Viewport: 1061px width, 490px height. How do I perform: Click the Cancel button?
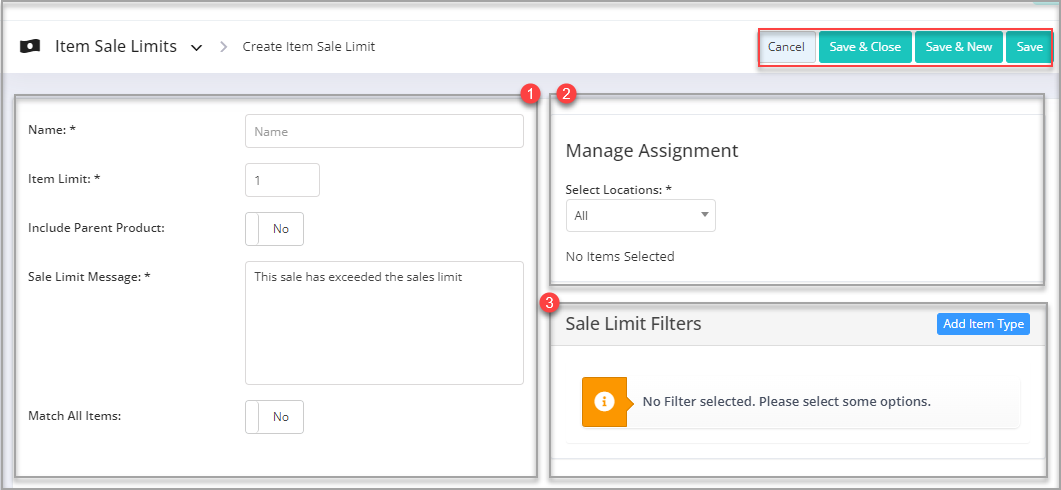pos(786,47)
